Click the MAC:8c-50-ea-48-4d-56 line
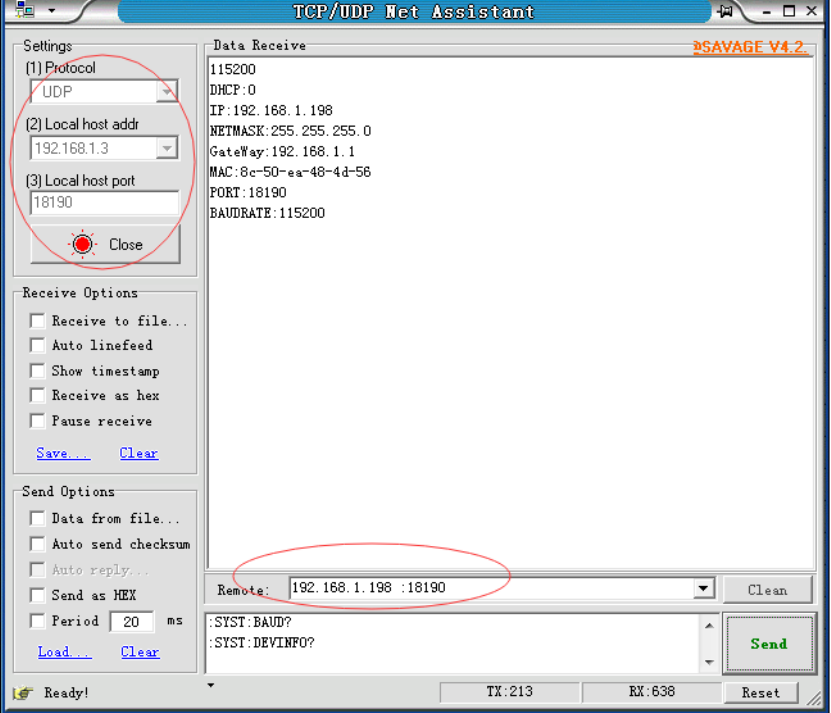 point(290,172)
